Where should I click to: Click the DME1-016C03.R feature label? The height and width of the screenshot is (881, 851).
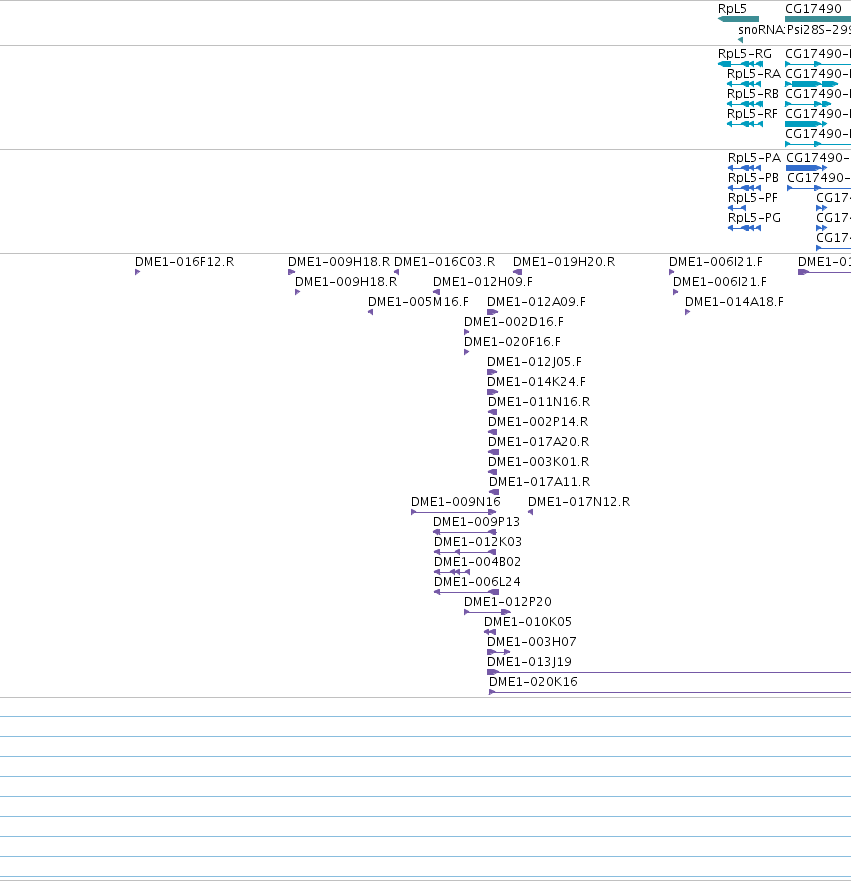(x=444, y=262)
